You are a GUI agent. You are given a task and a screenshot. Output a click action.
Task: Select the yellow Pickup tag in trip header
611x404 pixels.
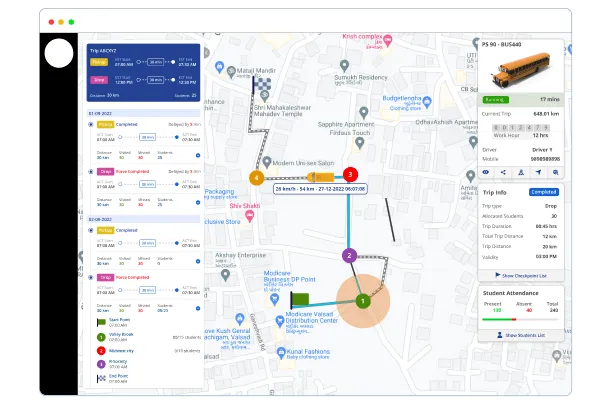pyautogui.click(x=99, y=61)
